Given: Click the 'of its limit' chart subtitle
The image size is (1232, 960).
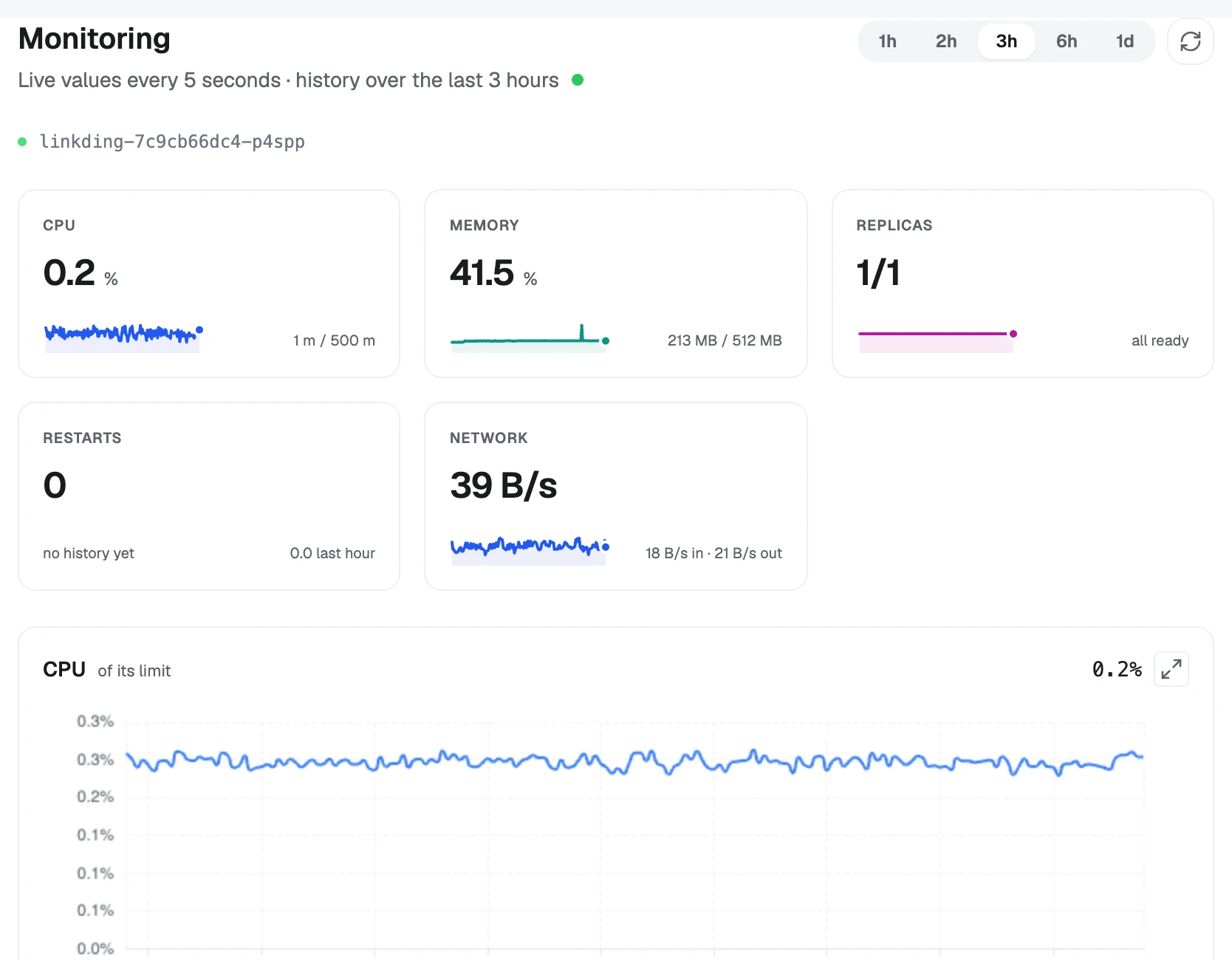Looking at the screenshot, I should click(134, 671).
